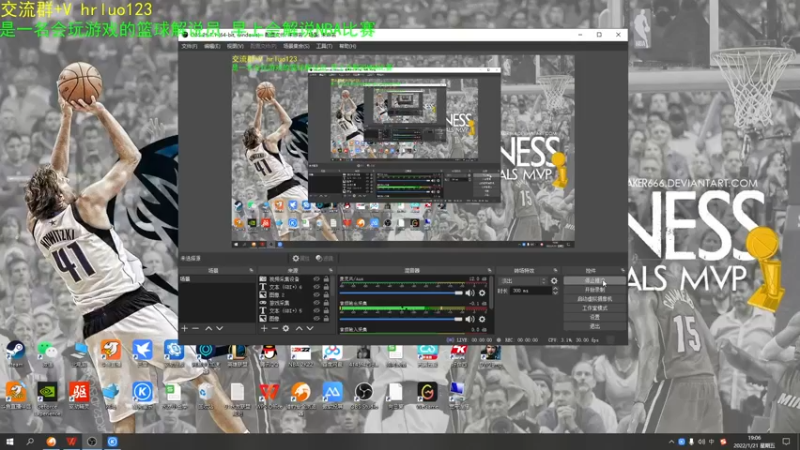Select 场景 item in Scenes list
The image size is (800, 450).
click(217, 280)
